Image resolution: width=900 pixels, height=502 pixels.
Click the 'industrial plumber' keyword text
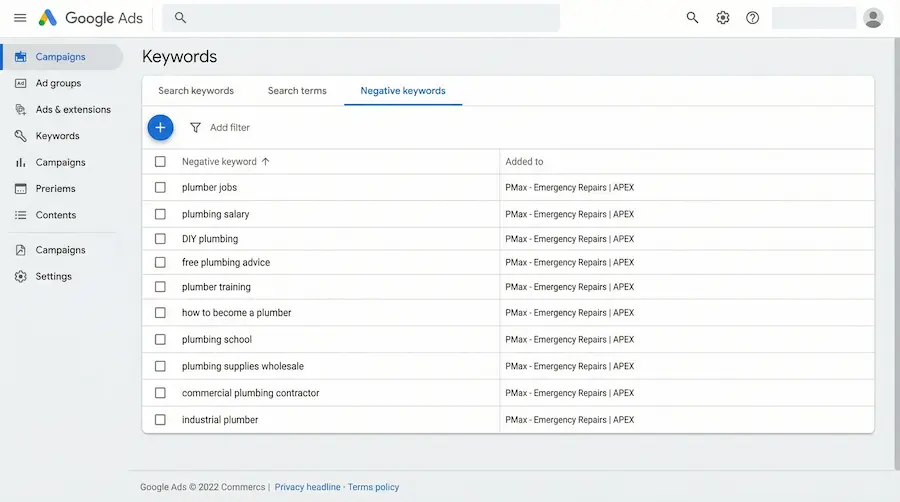tap(220, 420)
